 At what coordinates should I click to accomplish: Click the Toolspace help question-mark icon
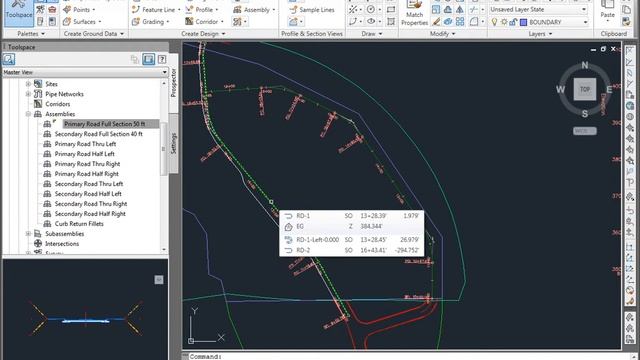(162, 59)
